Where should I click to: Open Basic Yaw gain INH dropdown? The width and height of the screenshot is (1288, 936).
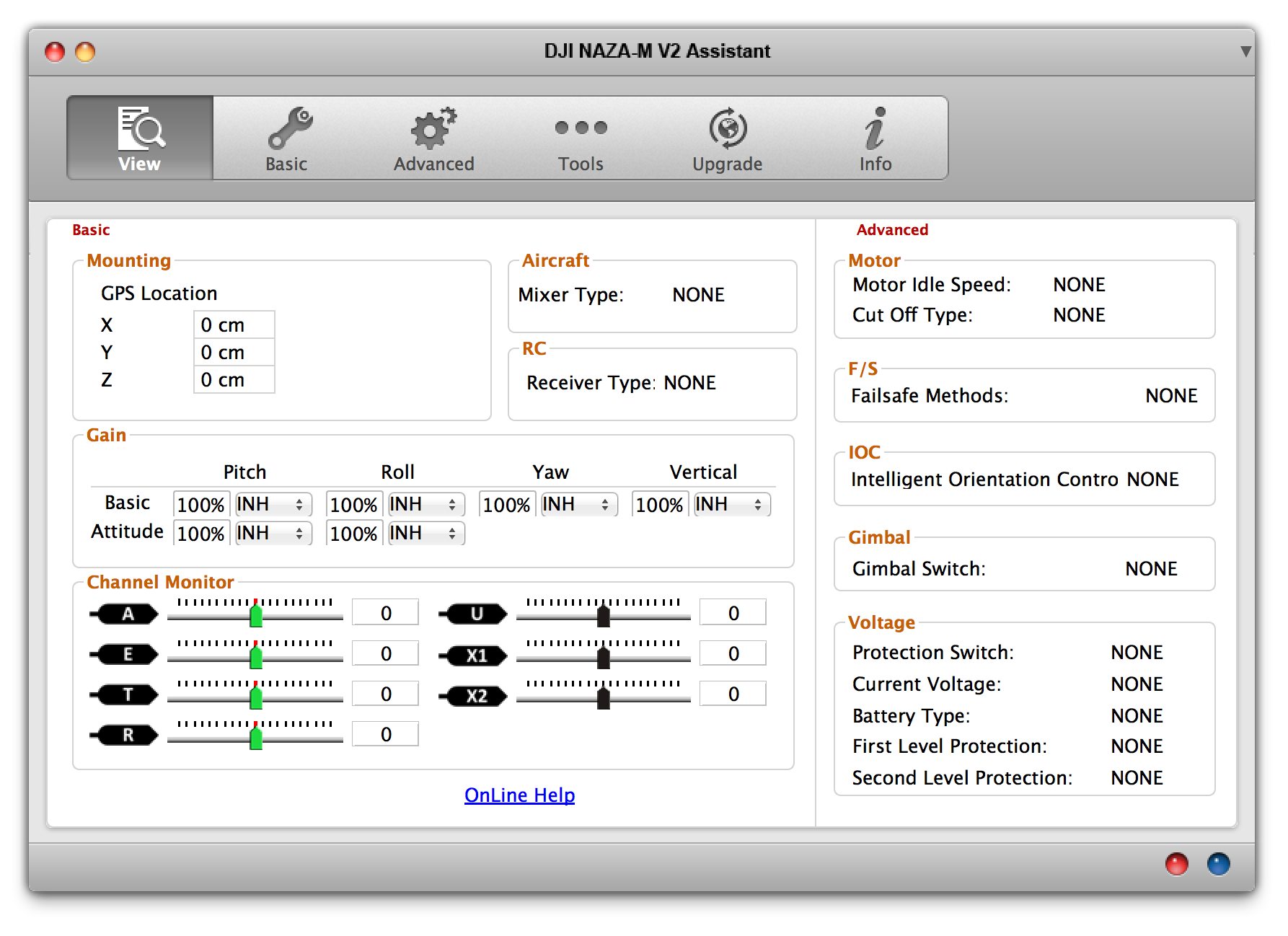579,504
